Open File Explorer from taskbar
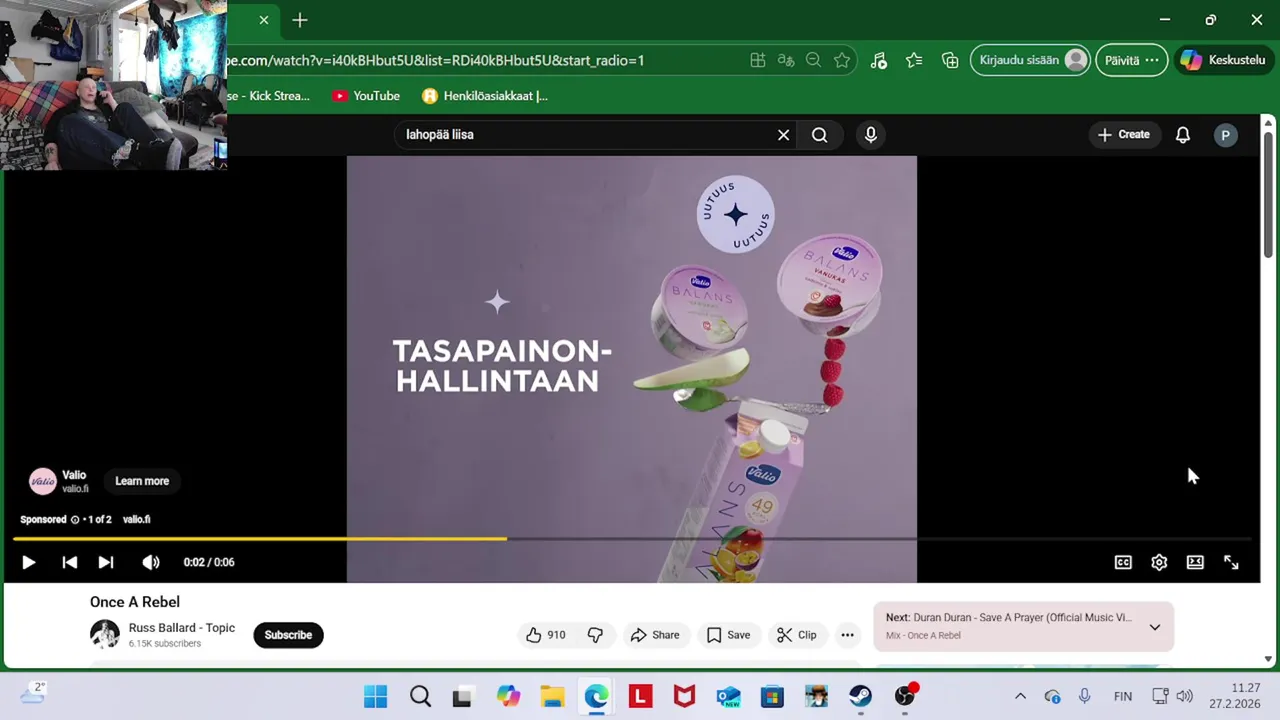 click(552, 696)
